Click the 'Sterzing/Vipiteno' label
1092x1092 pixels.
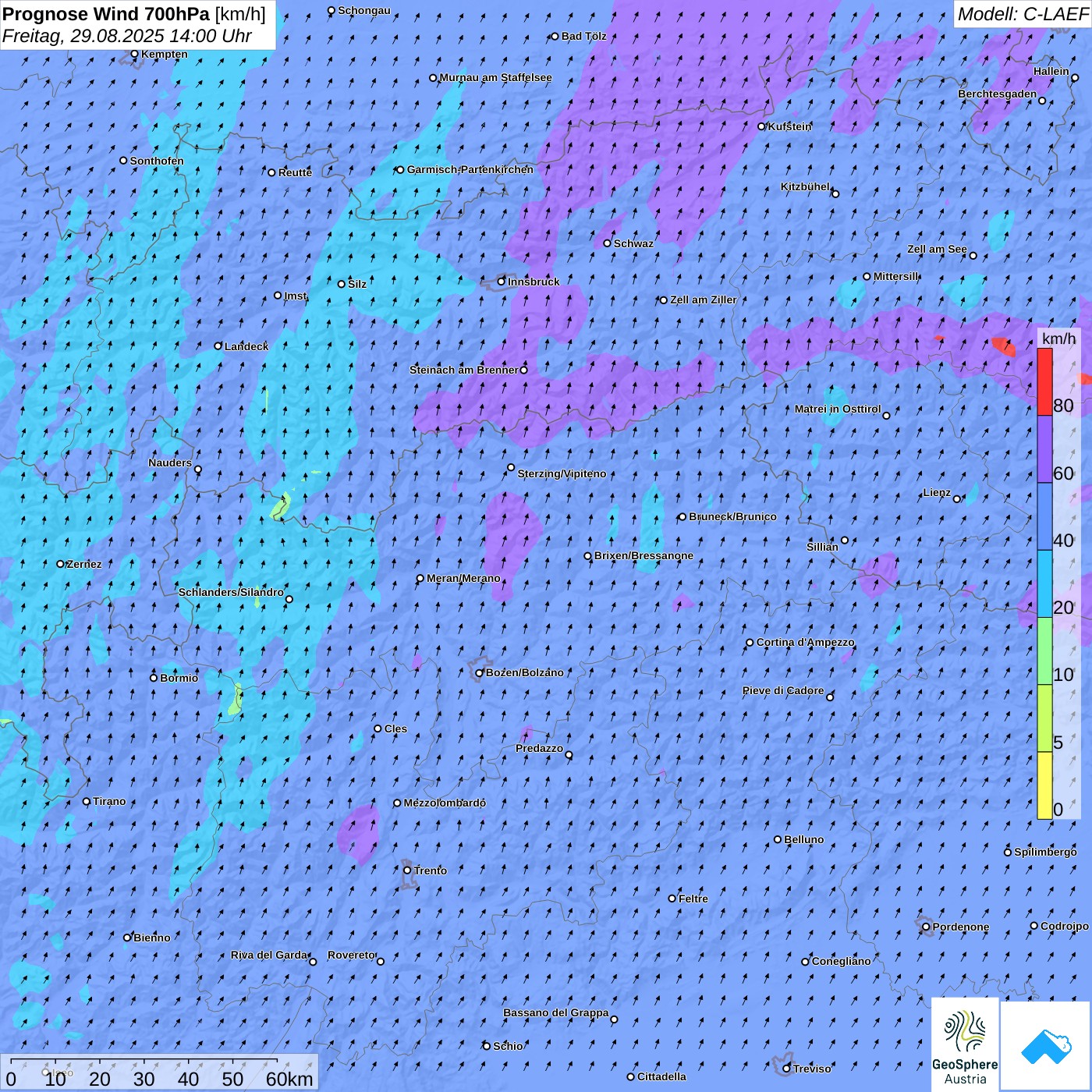pyautogui.click(x=562, y=473)
